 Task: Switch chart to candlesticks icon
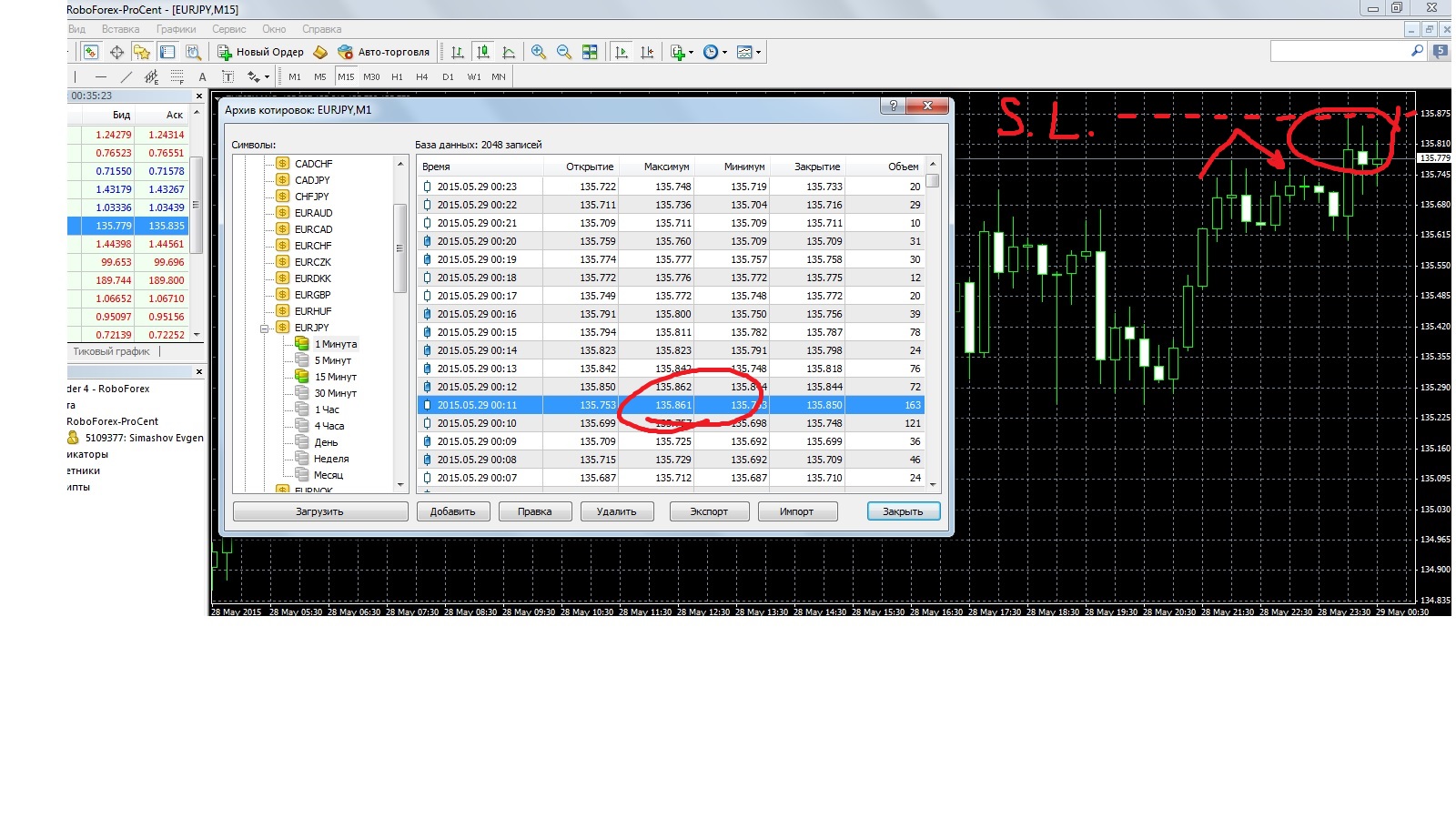[x=483, y=52]
